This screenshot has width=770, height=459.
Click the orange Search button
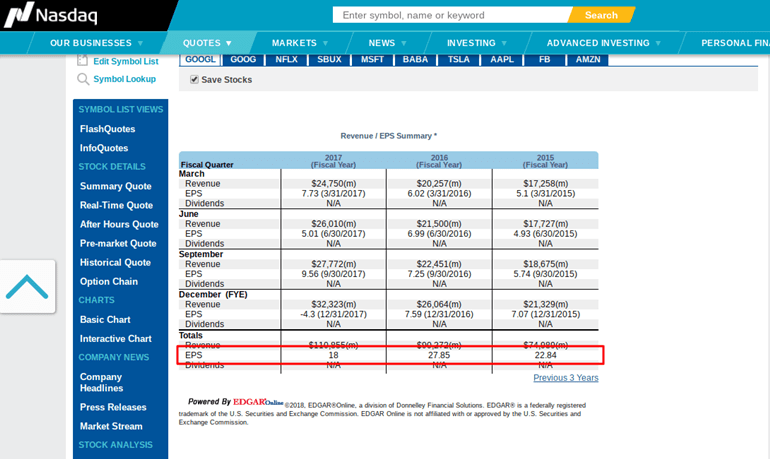pos(601,15)
